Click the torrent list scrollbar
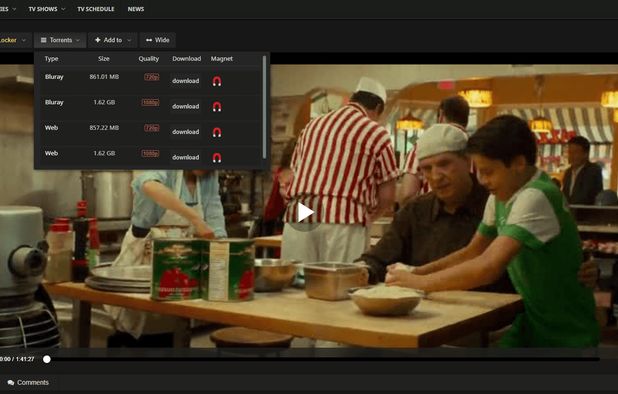This screenshot has width=618, height=394. [264, 107]
